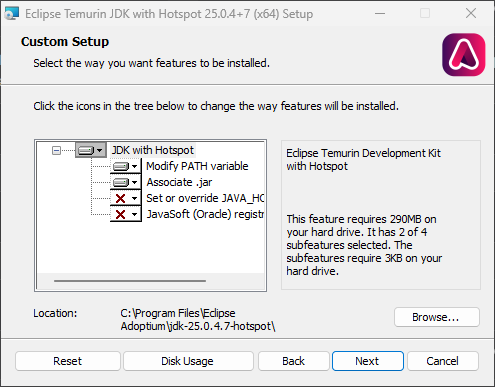Click Next to continue setup
This screenshot has height=387, width=495.
click(x=368, y=361)
